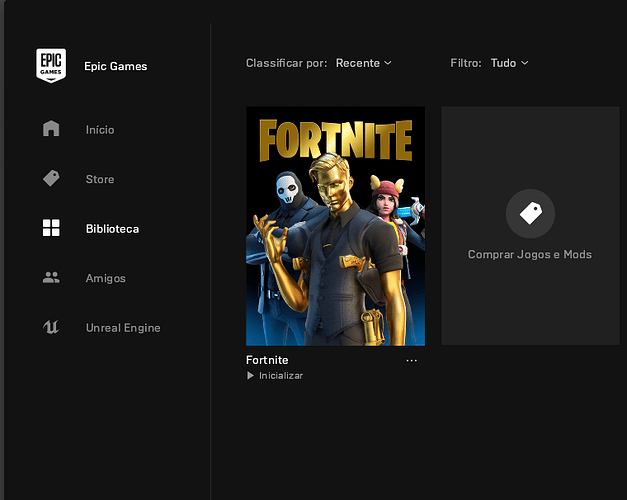
Task: Click the Amigos people icon
Action: click(51, 278)
